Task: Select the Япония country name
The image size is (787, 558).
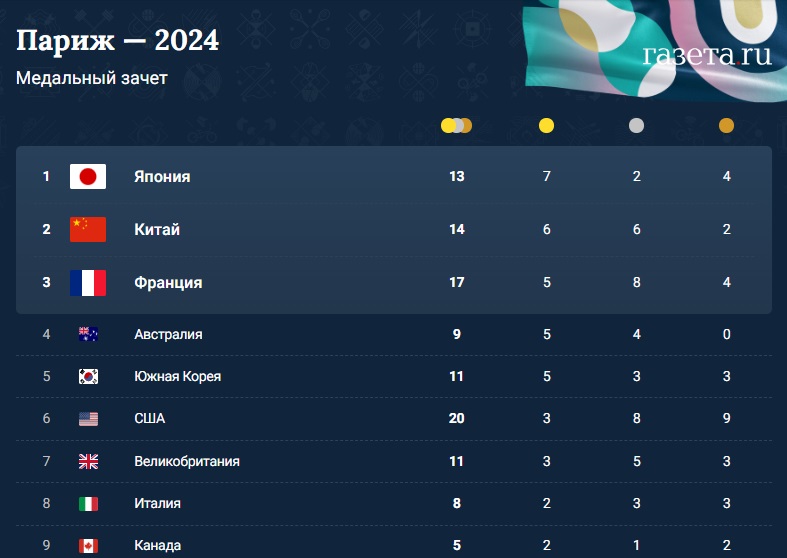Action: [x=162, y=177]
